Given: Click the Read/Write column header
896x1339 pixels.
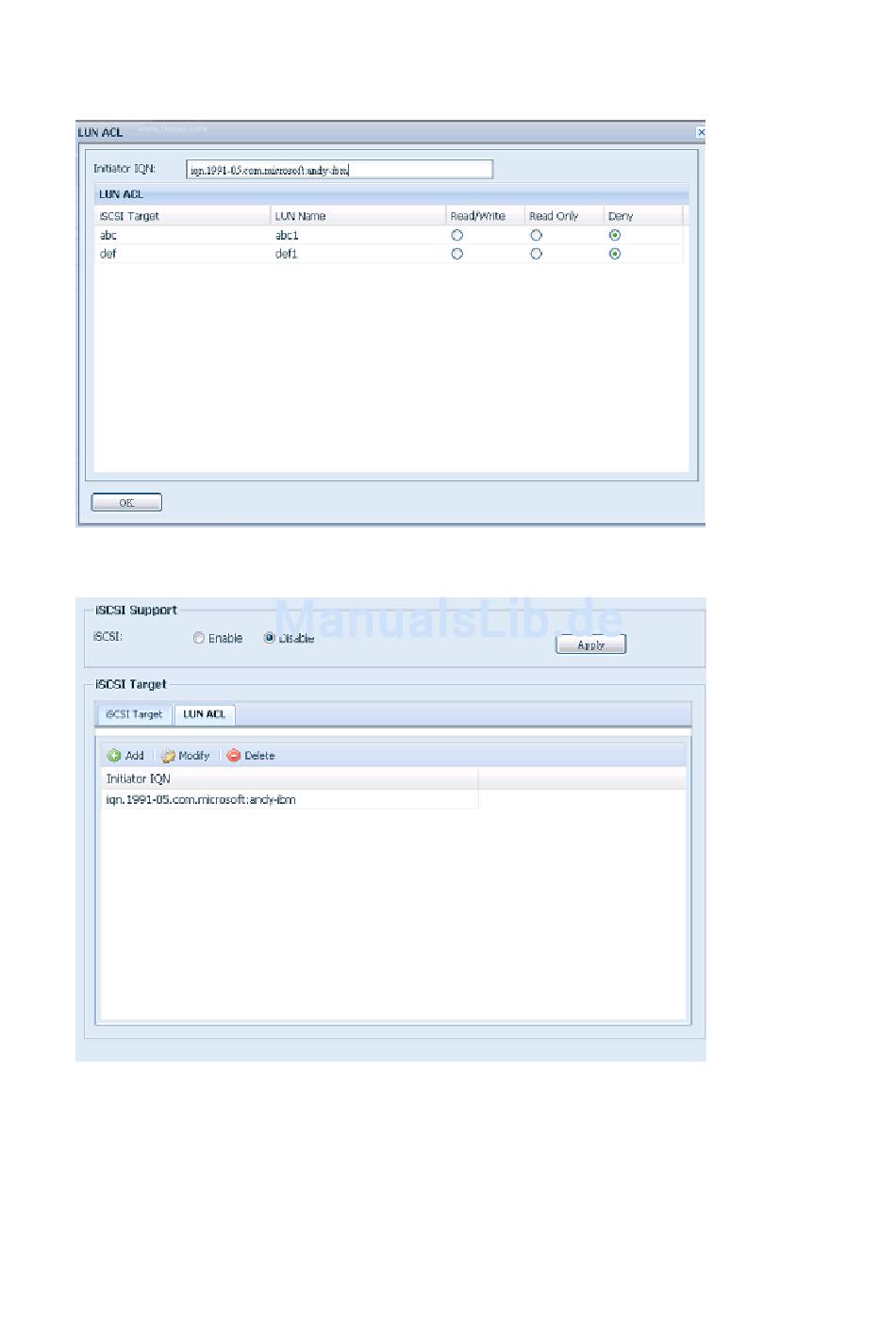Looking at the screenshot, I should tap(485, 216).
